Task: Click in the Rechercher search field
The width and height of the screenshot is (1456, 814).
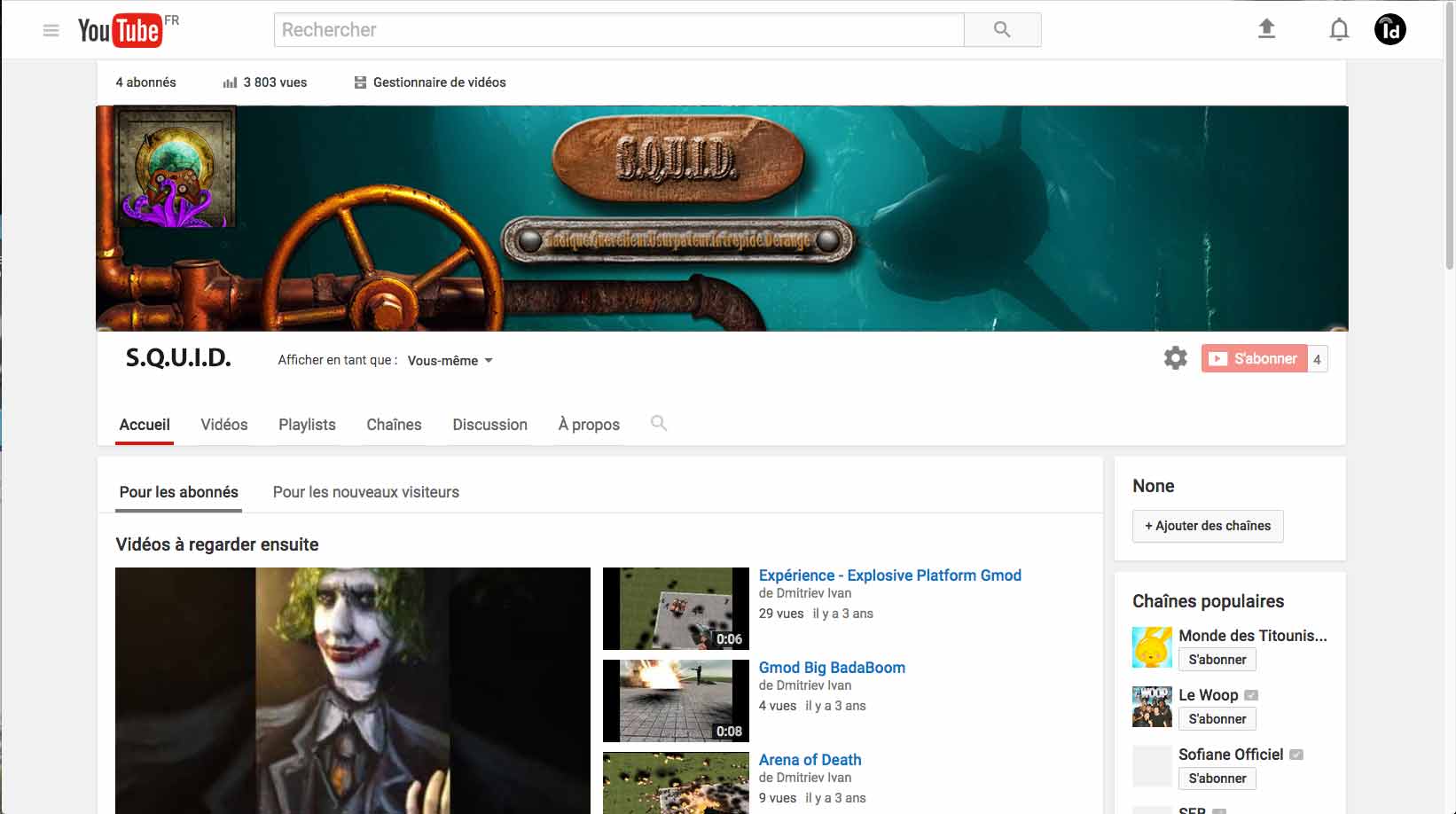Action: [x=618, y=30]
